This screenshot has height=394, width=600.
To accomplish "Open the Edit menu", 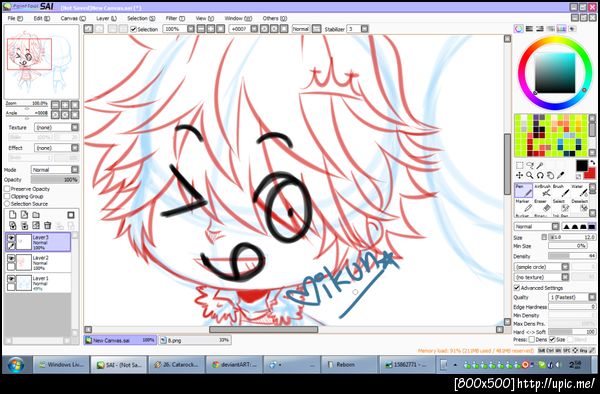I will pyautogui.click(x=41, y=18).
